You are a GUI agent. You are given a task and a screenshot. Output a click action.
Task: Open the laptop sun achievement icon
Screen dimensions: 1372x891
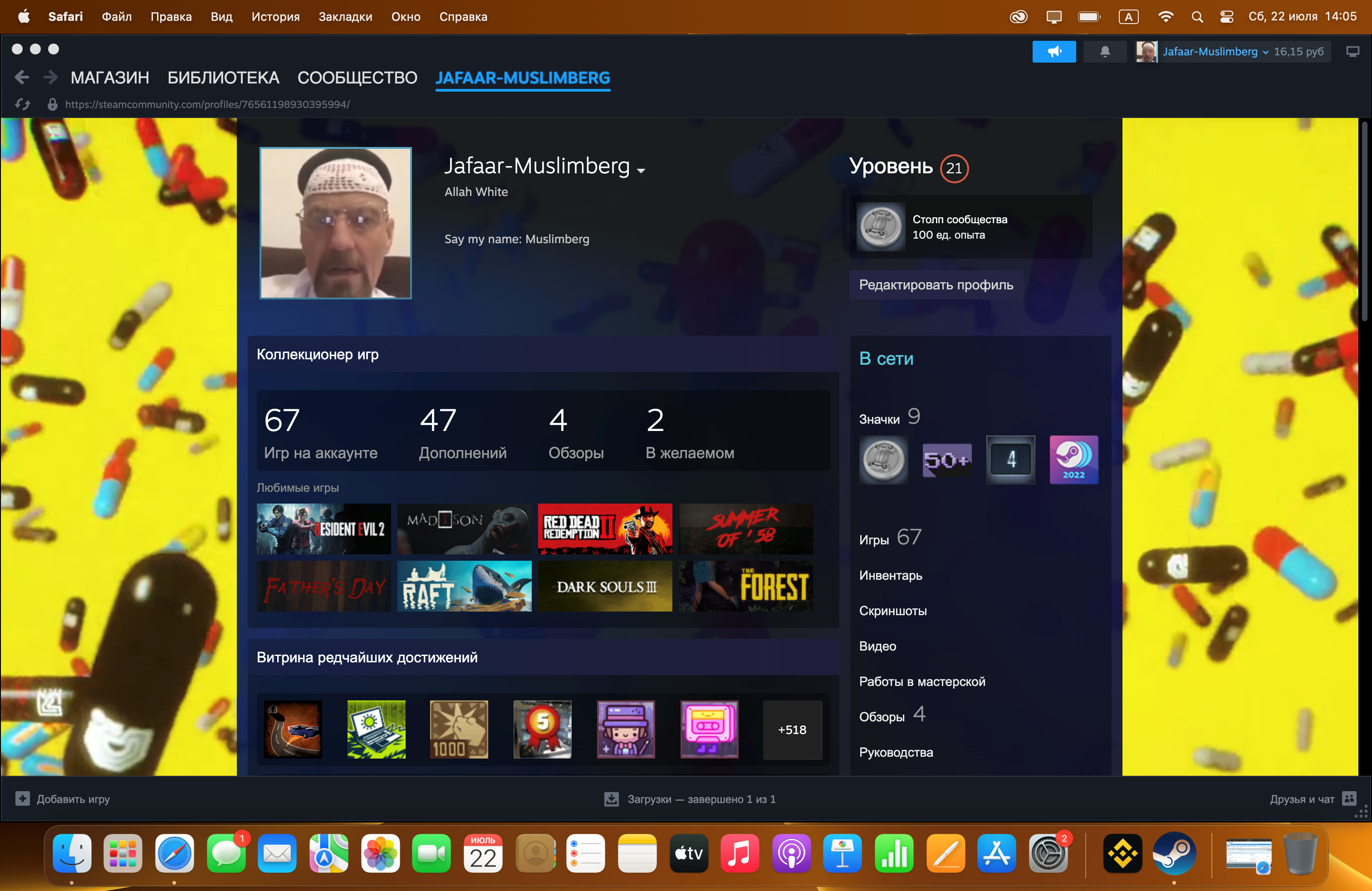click(377, 729)
